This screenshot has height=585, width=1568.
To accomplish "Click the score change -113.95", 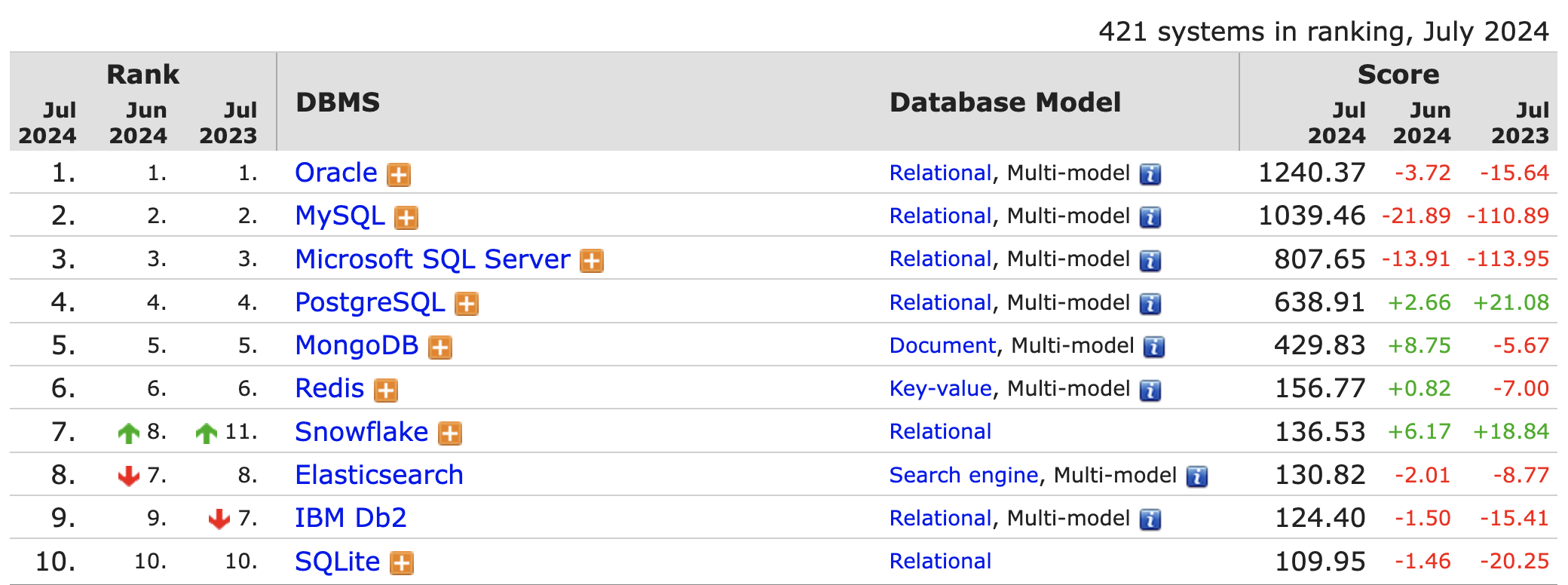I will coord(1508,259).
